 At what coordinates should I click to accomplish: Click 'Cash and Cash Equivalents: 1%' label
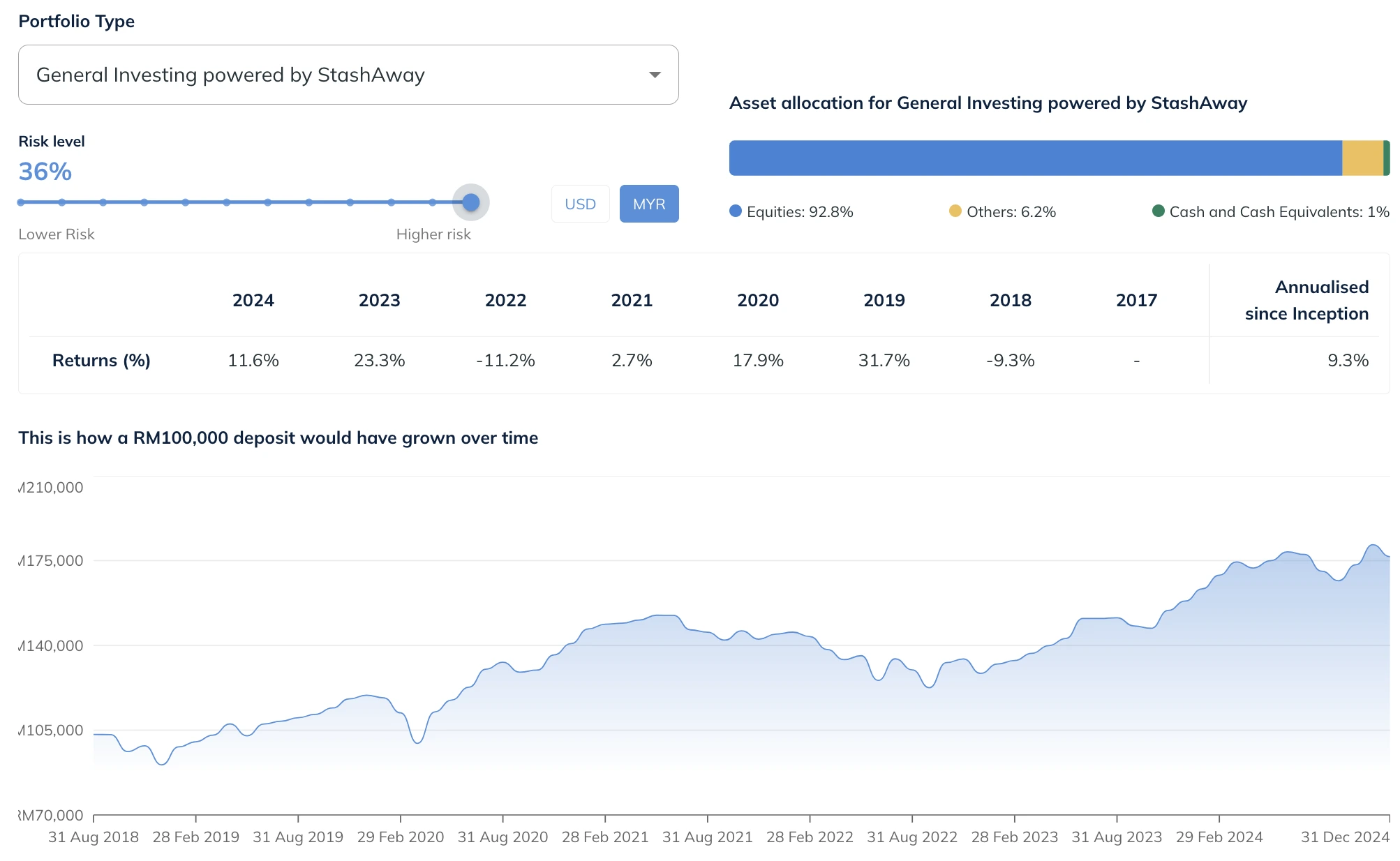coord(1279,211)
